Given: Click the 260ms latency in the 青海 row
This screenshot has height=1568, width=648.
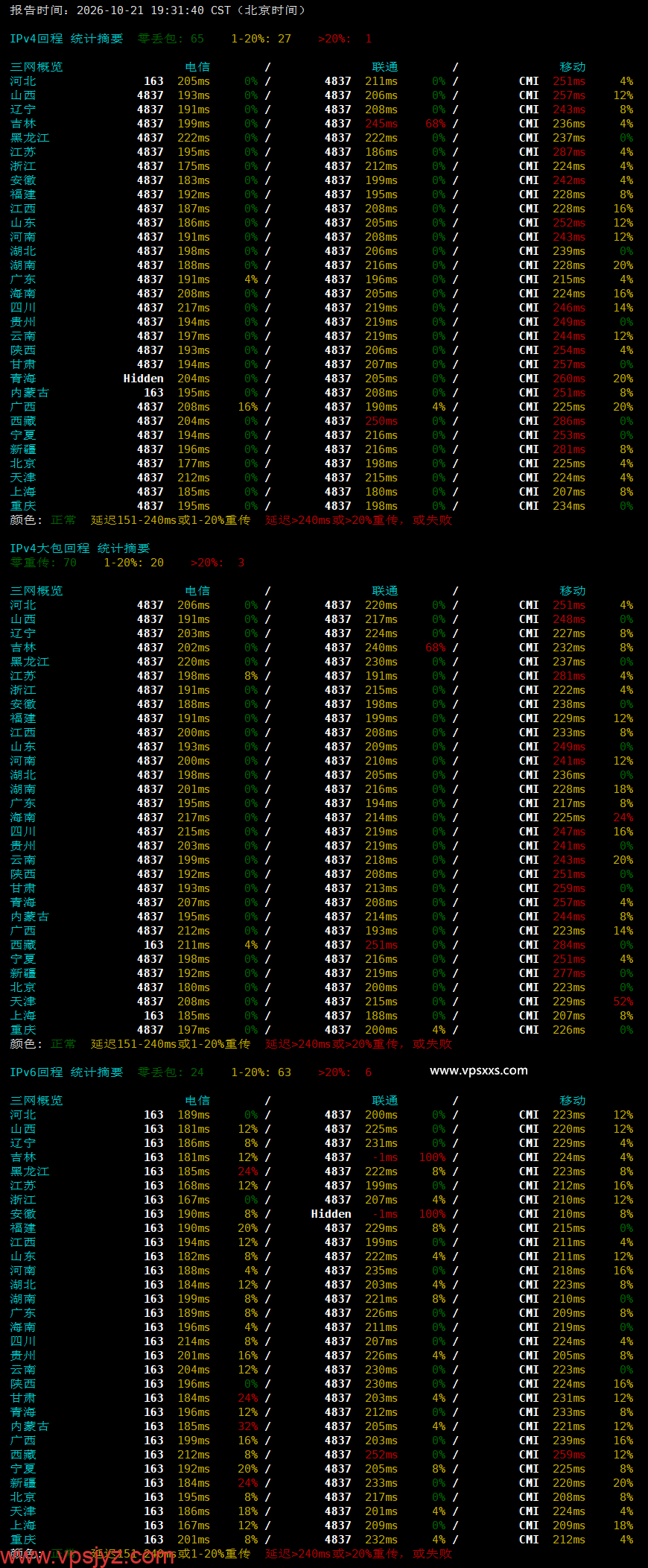Looking at the screenshot, I should (569, 379).
